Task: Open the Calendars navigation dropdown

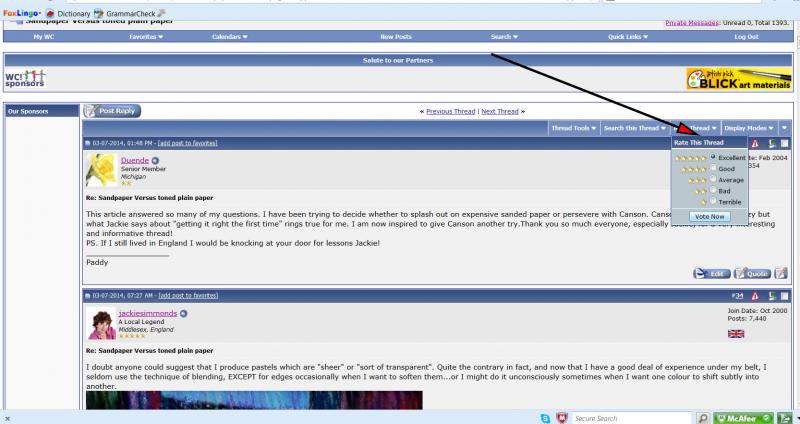Action: coord(230,37)
